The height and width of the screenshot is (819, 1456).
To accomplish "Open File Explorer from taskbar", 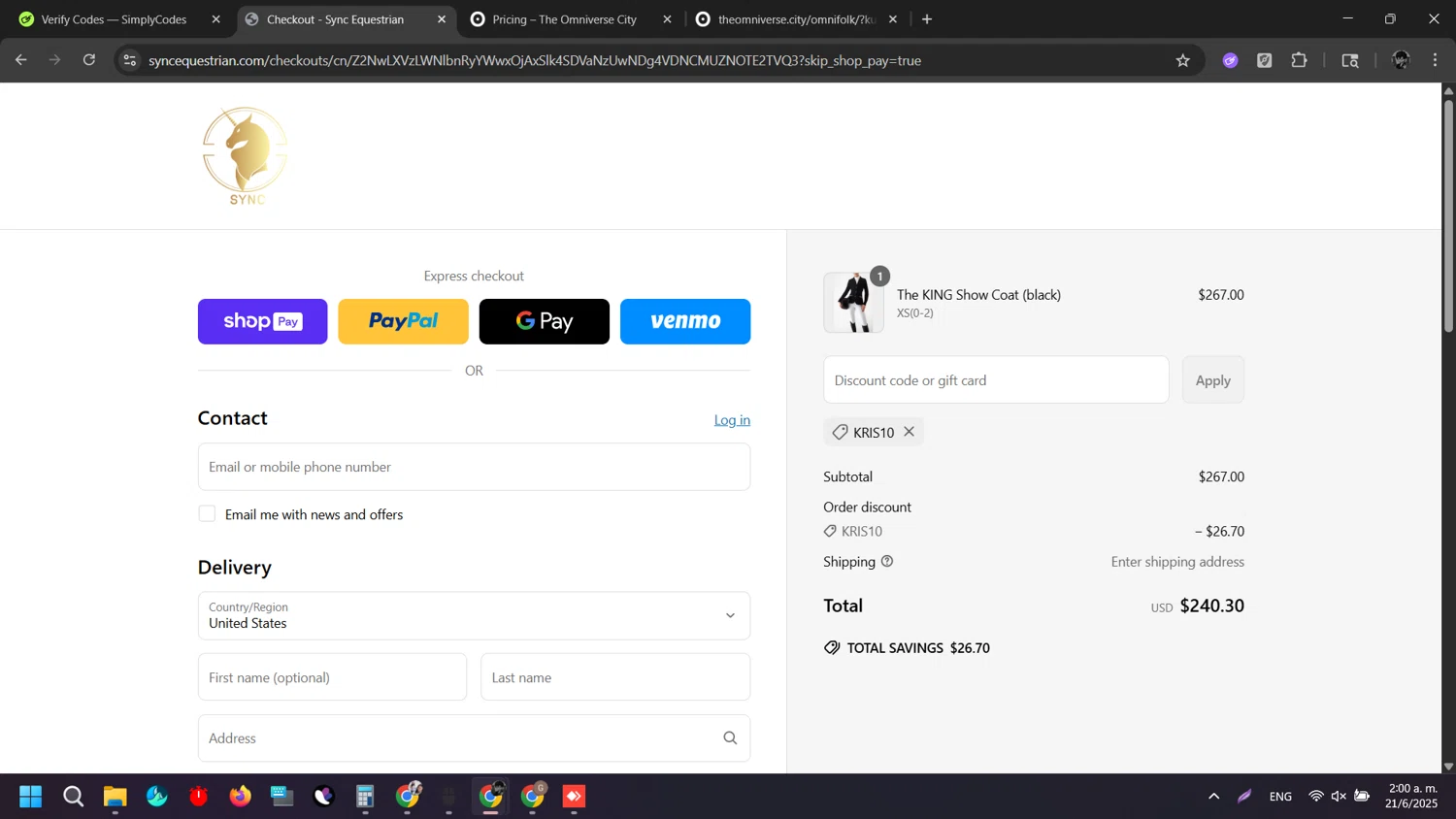I will 115,797.
